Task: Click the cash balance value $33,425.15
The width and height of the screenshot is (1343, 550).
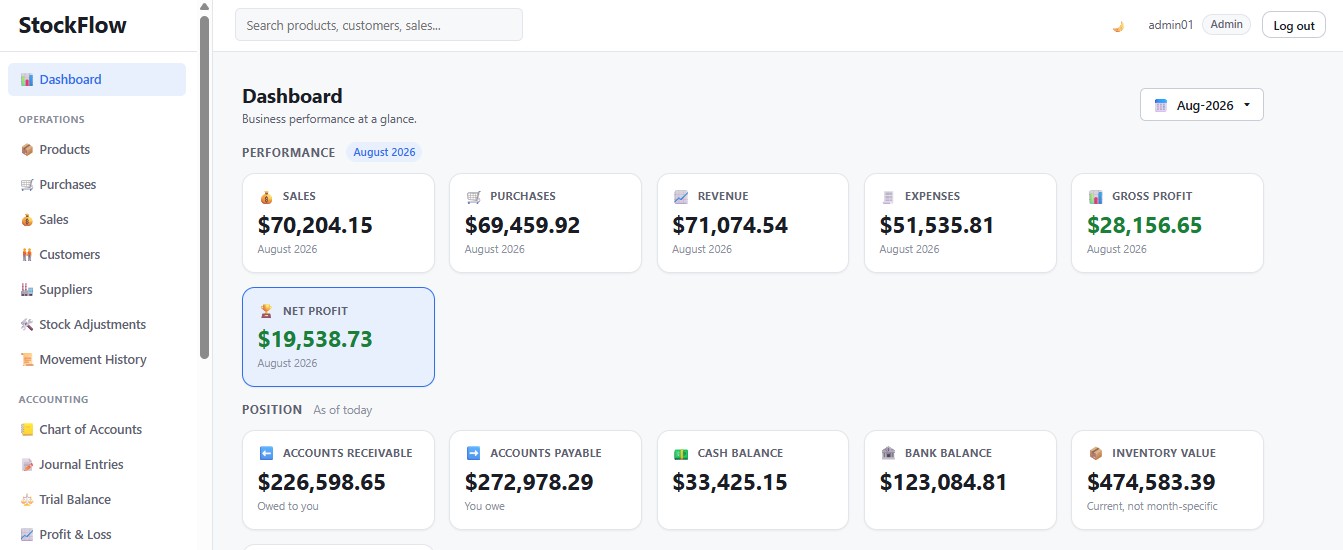Action: (x=730, y=482)
